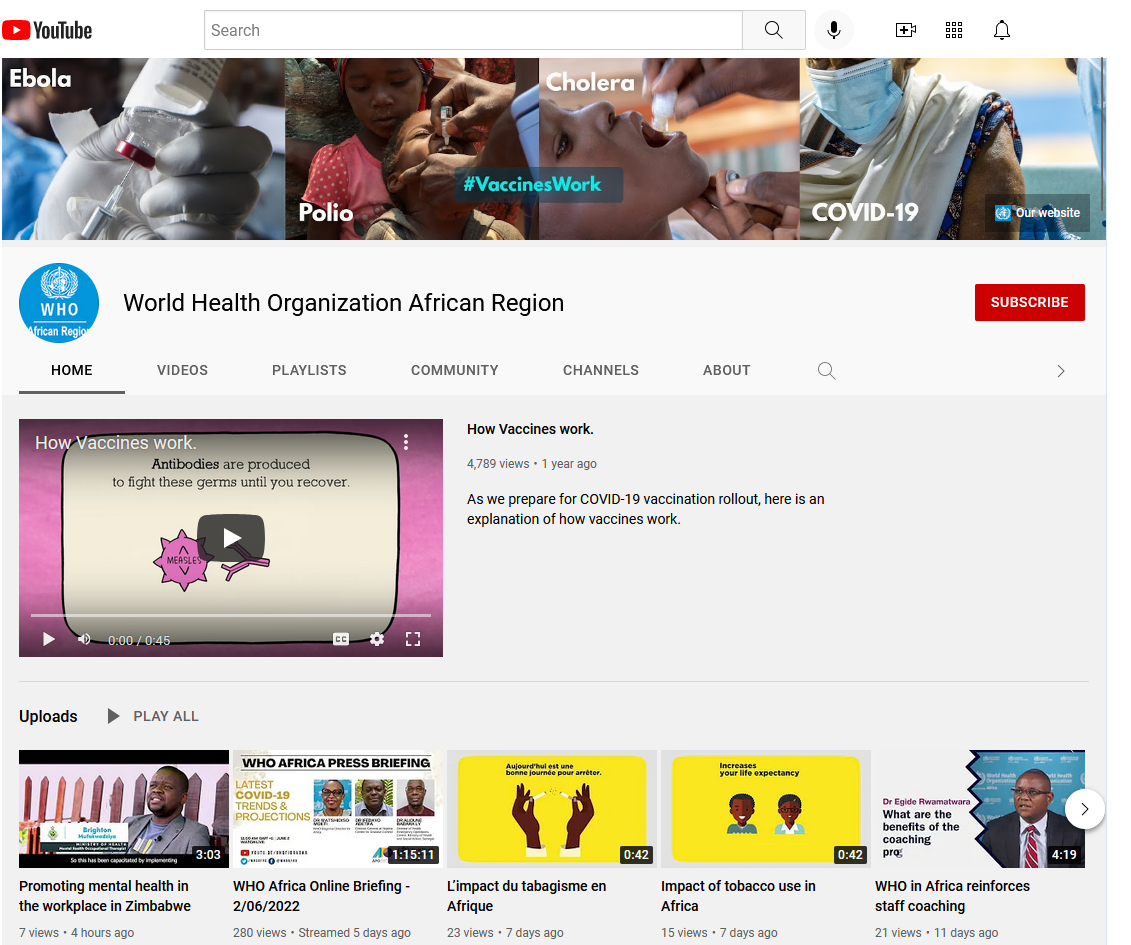This screenshot has height=945, width=1131.
Task: Open the create video icon
Action: click(x=905, y=30)
